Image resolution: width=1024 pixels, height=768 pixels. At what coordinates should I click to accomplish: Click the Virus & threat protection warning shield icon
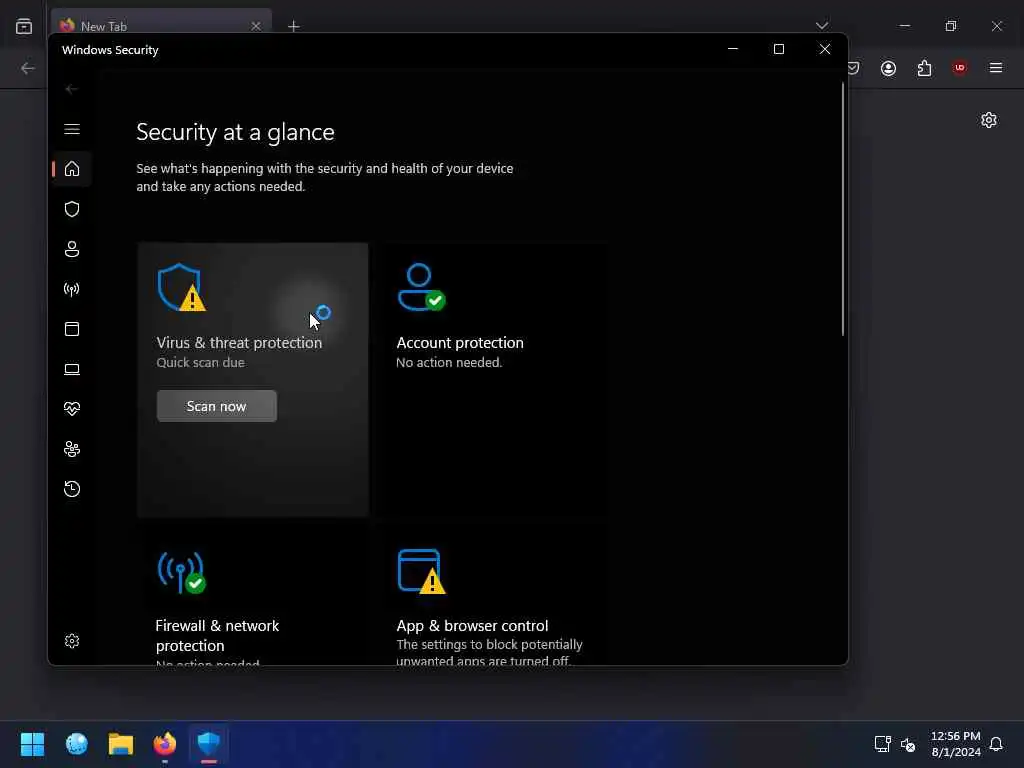click(x=182, y=287)
